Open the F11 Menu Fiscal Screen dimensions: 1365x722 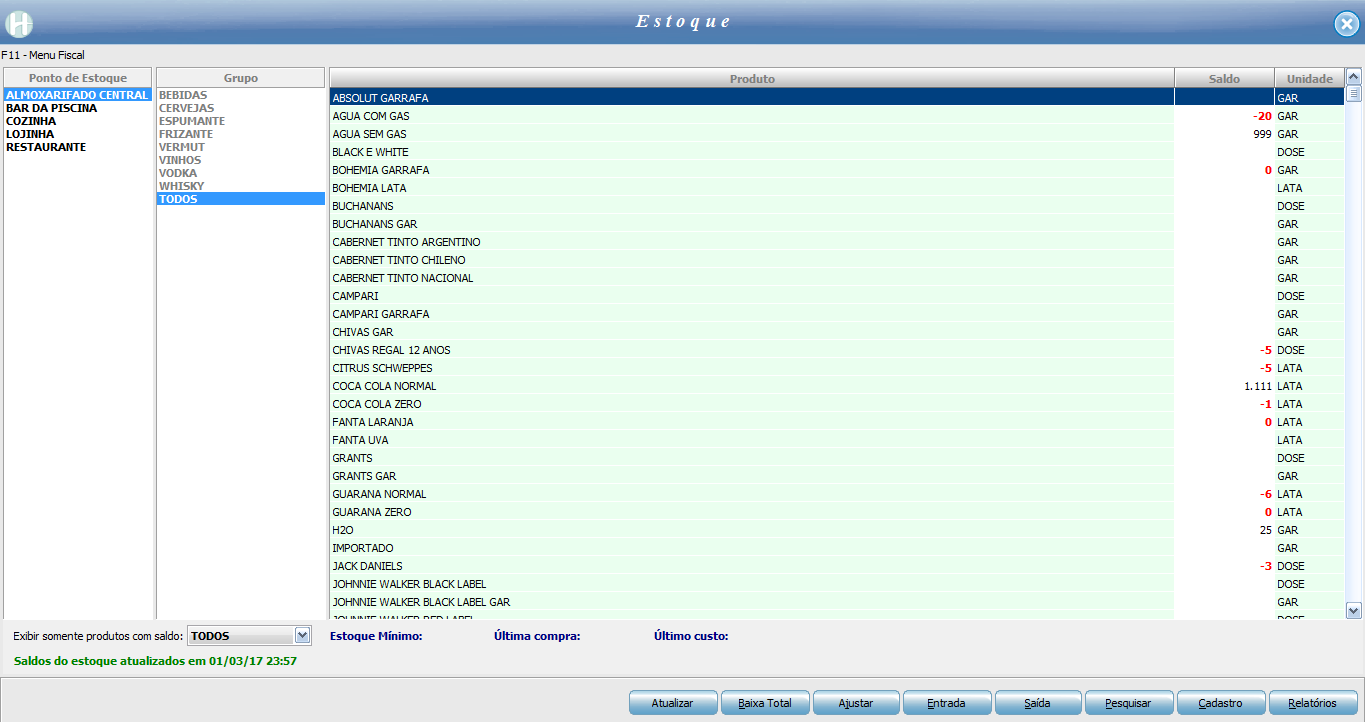coord(43,55)
